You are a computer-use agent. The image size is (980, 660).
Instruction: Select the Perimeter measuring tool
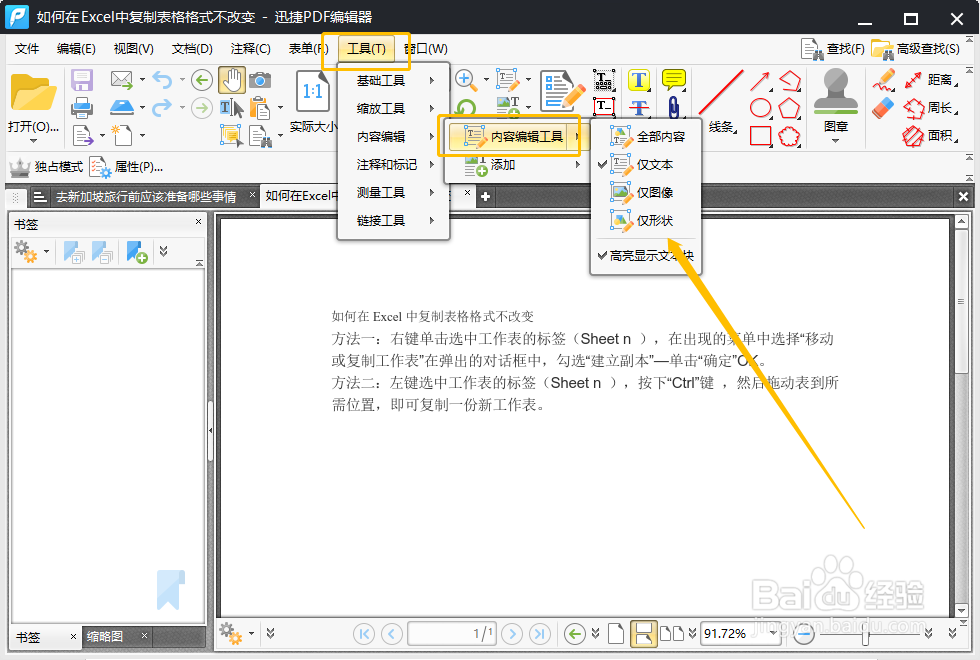click(x=931, y=108)
